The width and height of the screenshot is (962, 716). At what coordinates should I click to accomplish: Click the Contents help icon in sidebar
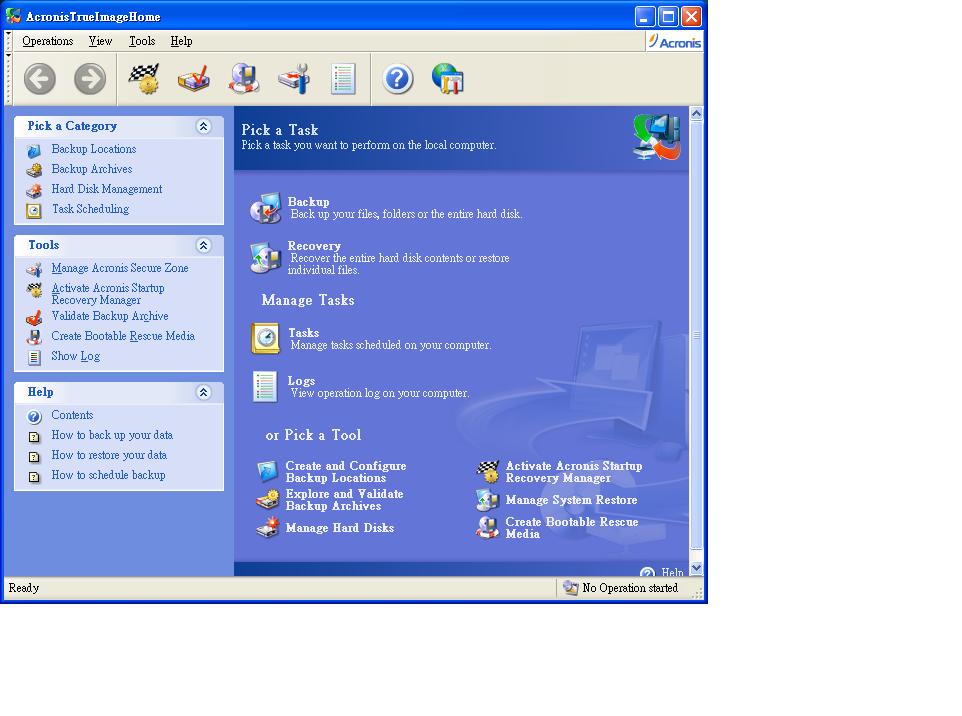coord(34,417)
